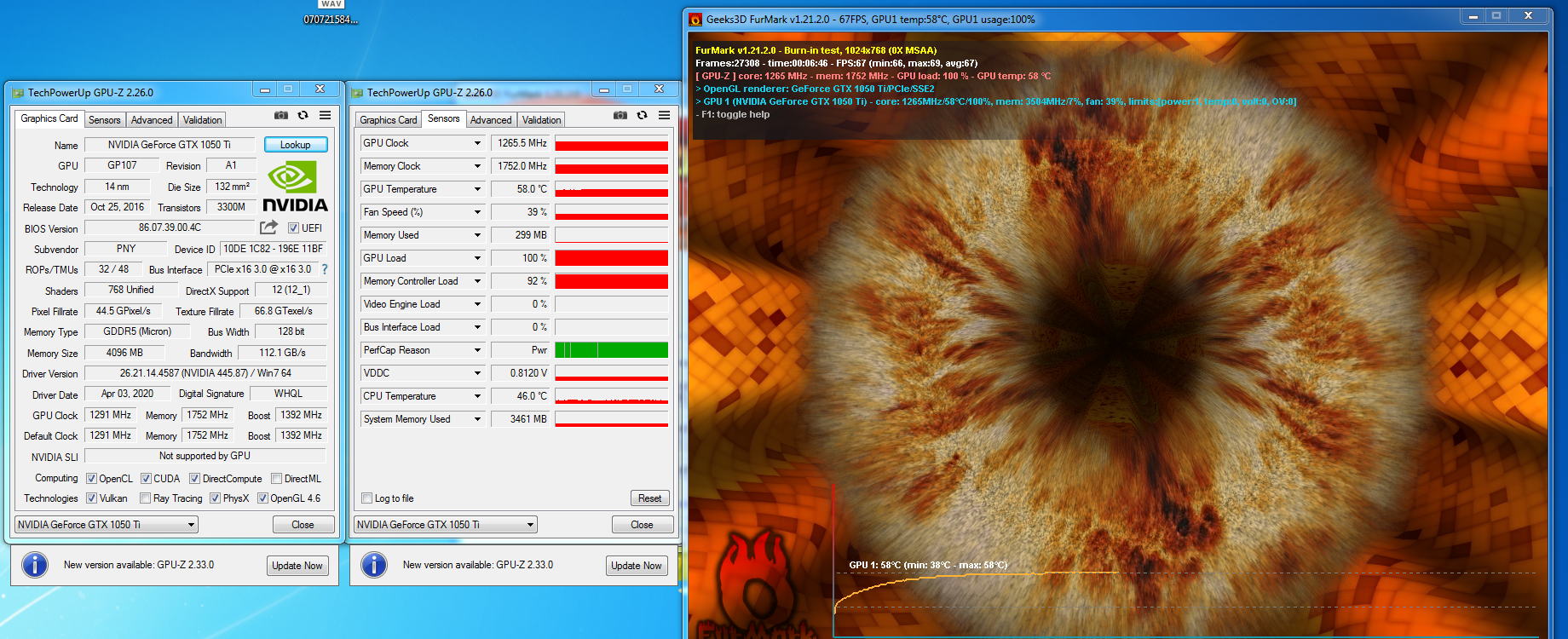Minimize the FurMark window
This screenshot has width=1568, height=639.
[x=1473, y=15]
